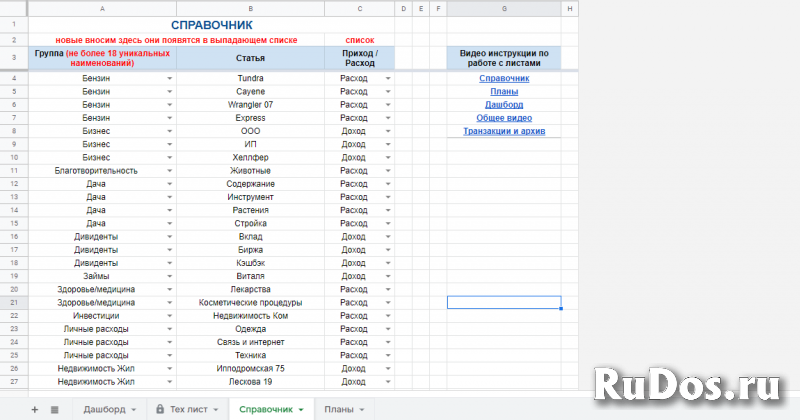This screenshot has height=420, width=800.
Task: Open the Транзакции и архив link
Action: coord(504,131)
